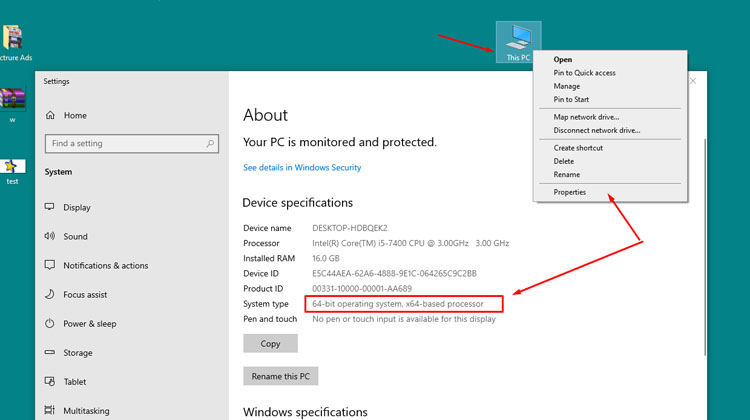The height and width of the screenshot is (420, 750).
Task: Open Notifications & actions icon
Action: 49,266
